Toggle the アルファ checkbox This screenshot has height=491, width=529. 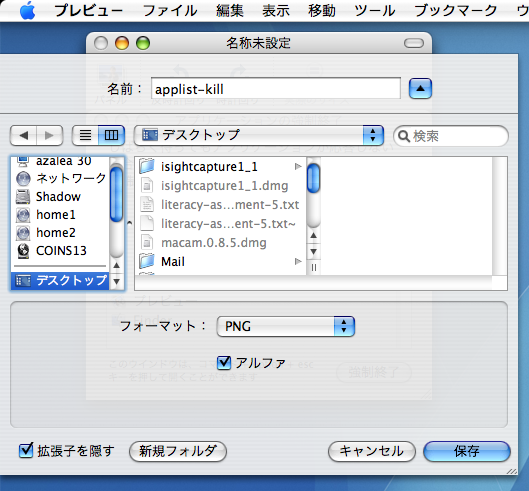coord(224,363)
